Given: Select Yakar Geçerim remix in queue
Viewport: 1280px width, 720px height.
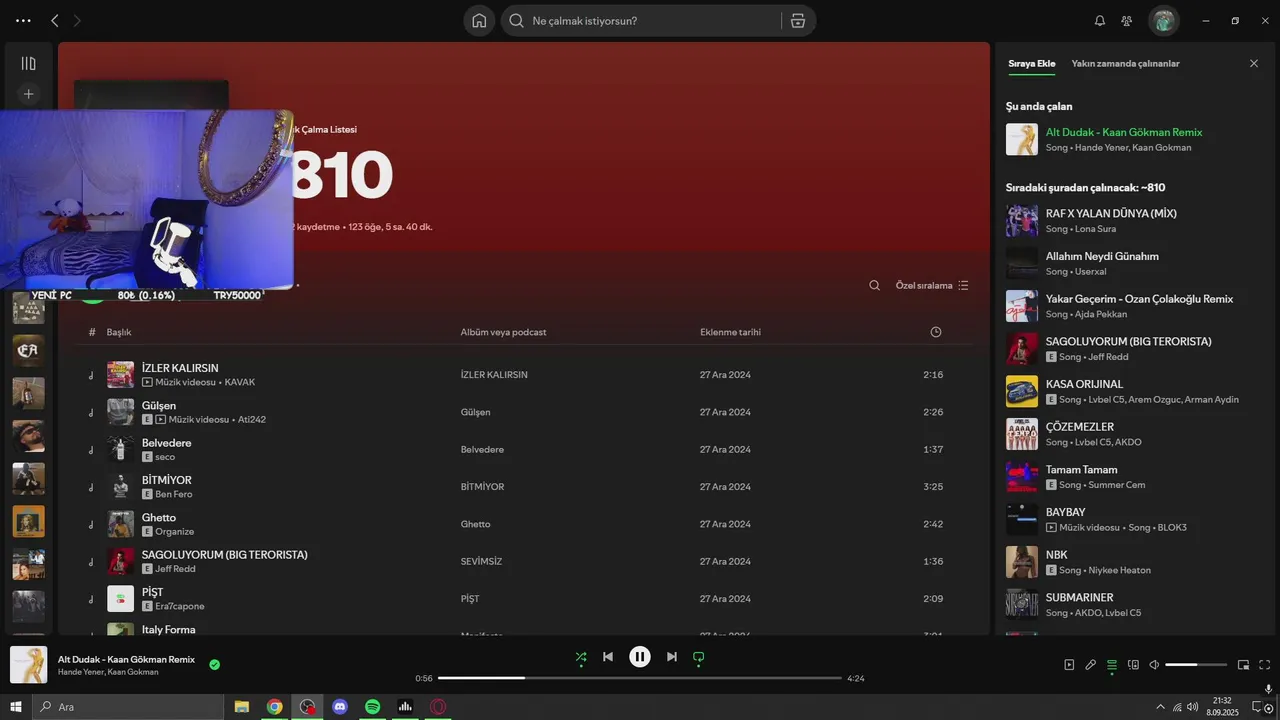Looking at the screenshot, I should [x=1132, y=306].
